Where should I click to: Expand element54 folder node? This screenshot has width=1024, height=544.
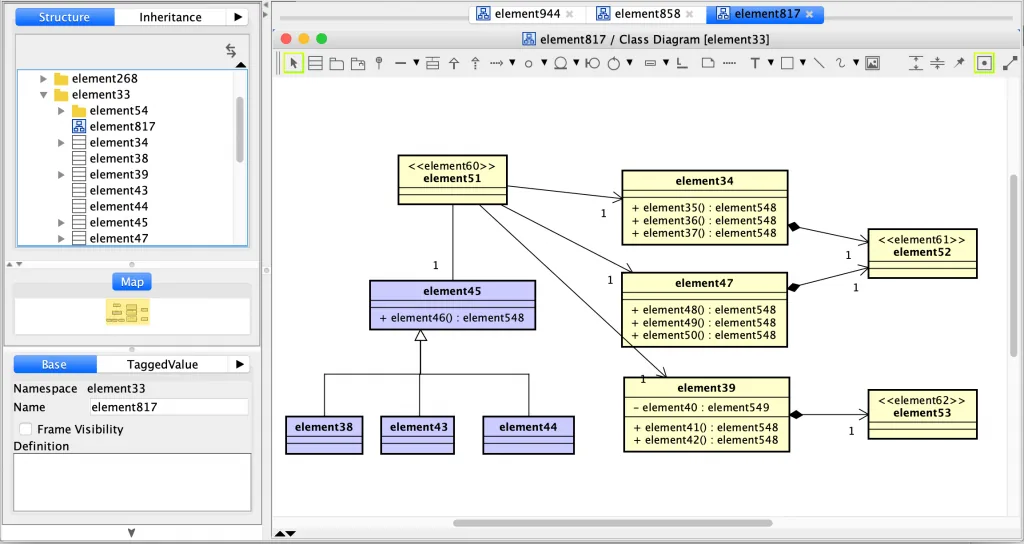click(61, 110)
